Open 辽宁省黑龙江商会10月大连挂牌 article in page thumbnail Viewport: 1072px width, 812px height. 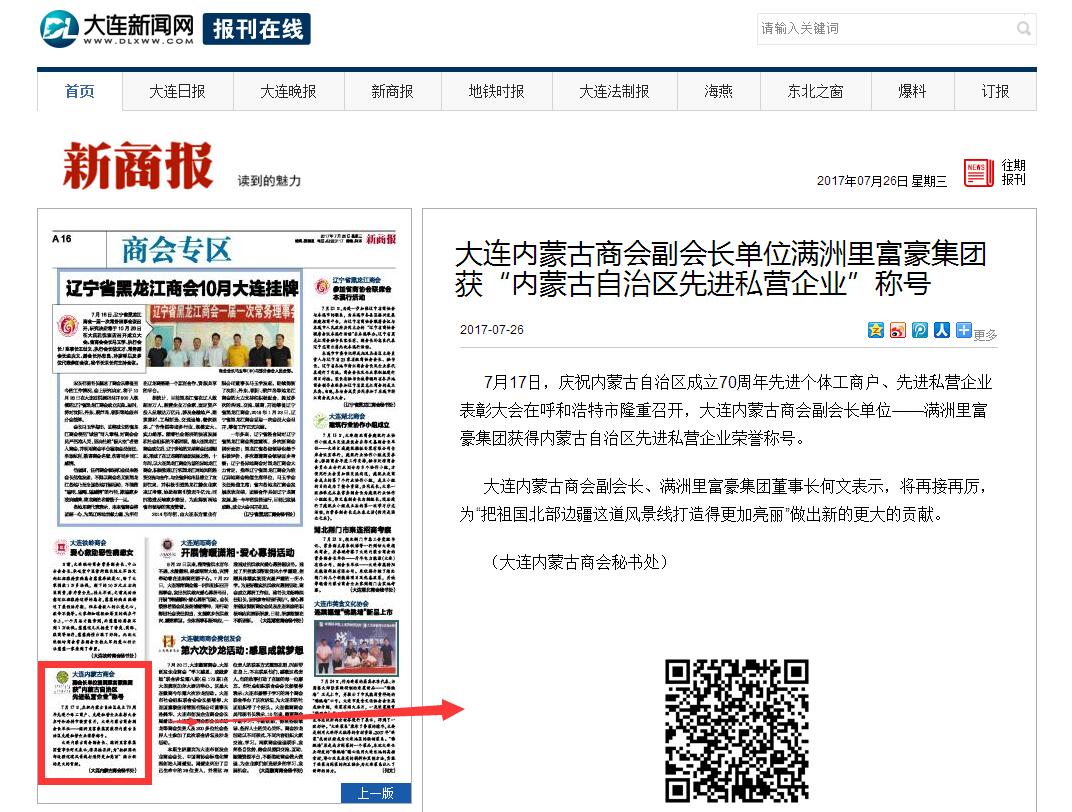click(181, 288)
